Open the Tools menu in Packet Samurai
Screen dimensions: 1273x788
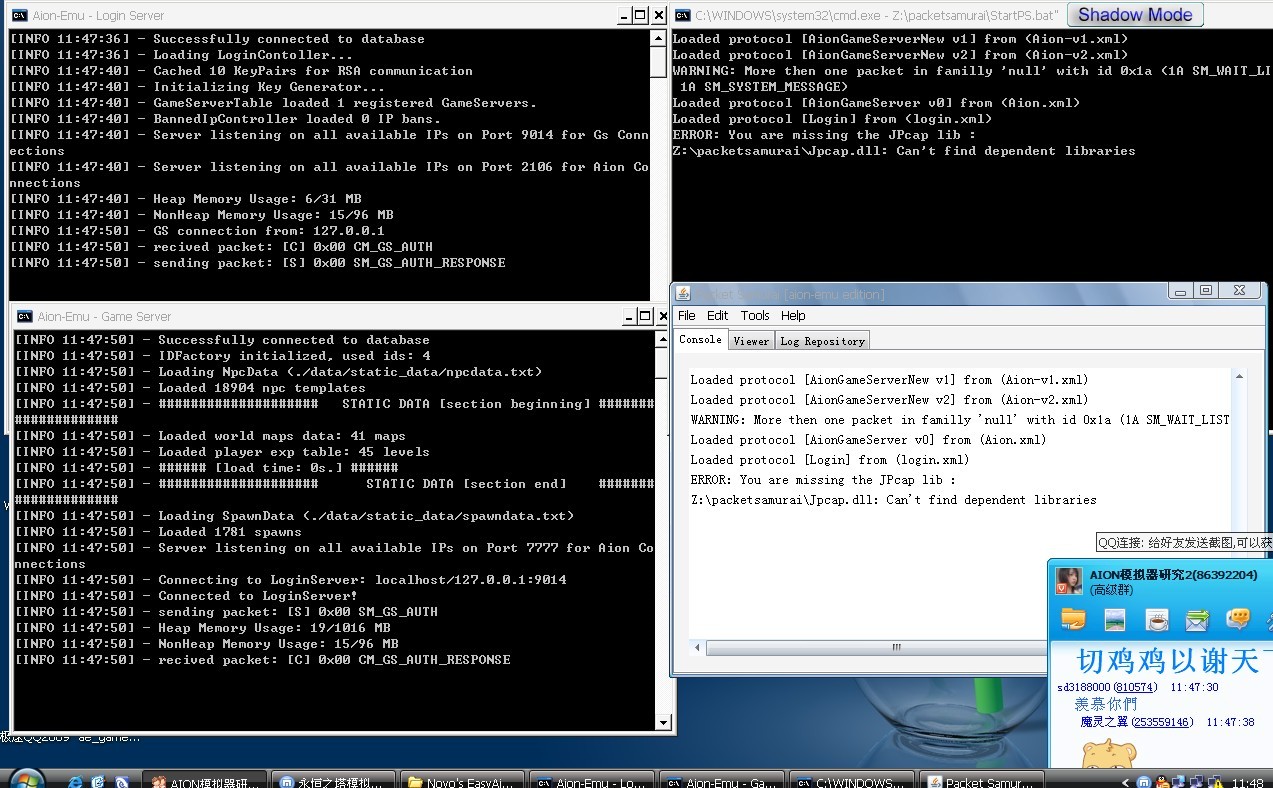(x=755, y=316)
